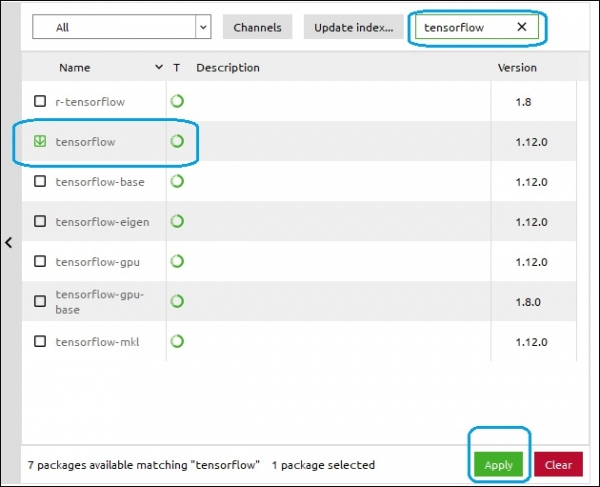Screen dimensions: 600x487
Task: Click version 1.12.0 in the tensorflow row
Action: 531,142
